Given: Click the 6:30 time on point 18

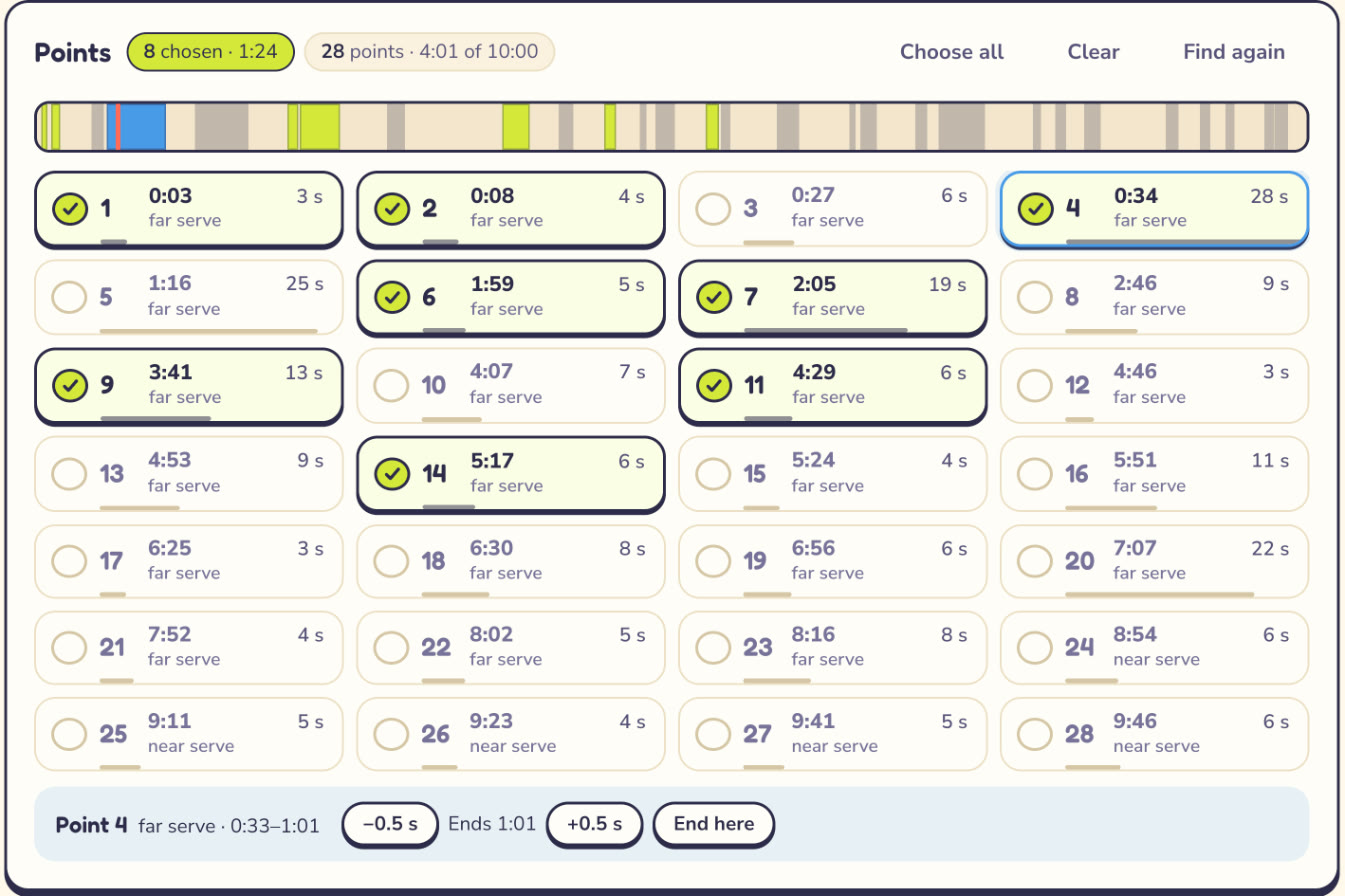Looking at the screenshot, I should tap(492, 549).
